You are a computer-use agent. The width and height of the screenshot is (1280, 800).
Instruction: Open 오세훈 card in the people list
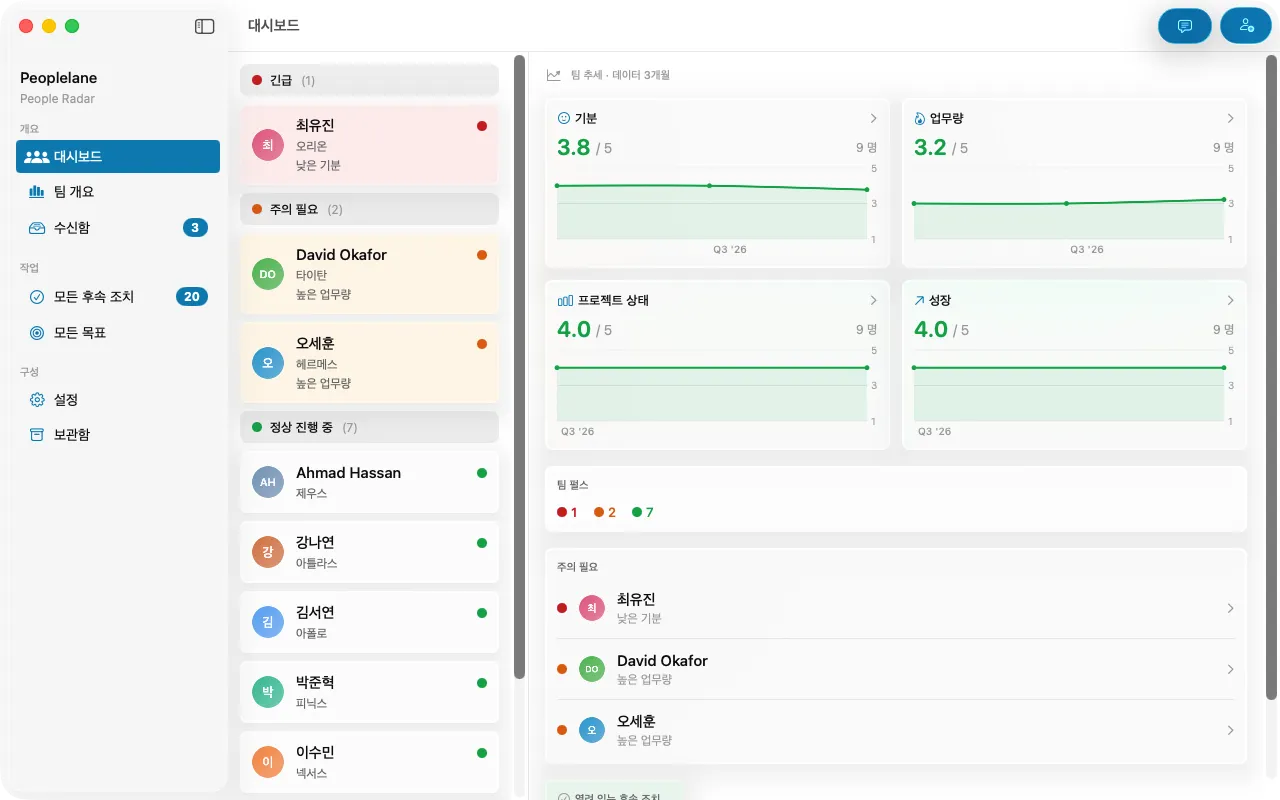[x=369, y=362]
